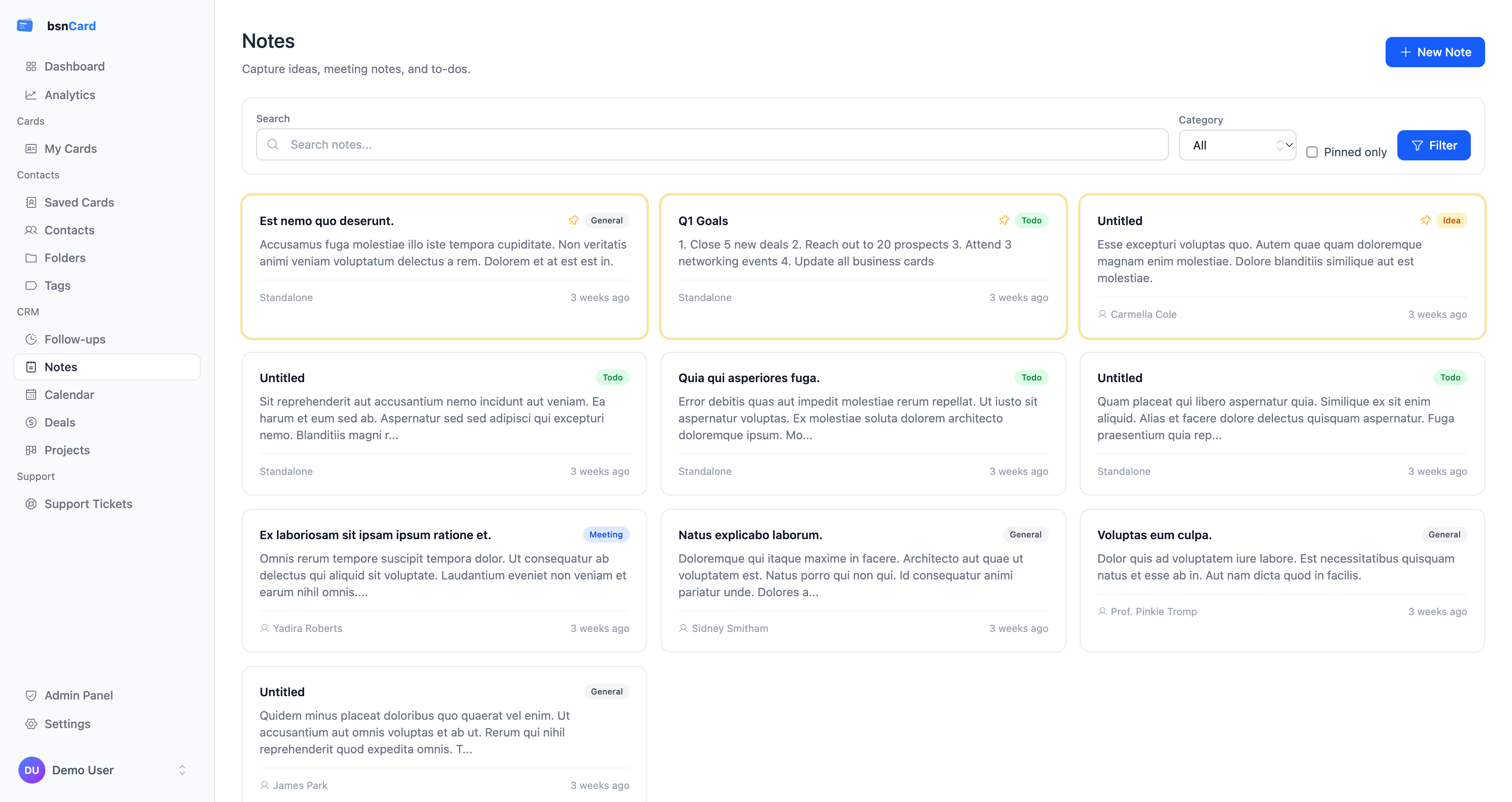Expand the Demo User account menu
The image size is (1512, 802).
point(182,771)
